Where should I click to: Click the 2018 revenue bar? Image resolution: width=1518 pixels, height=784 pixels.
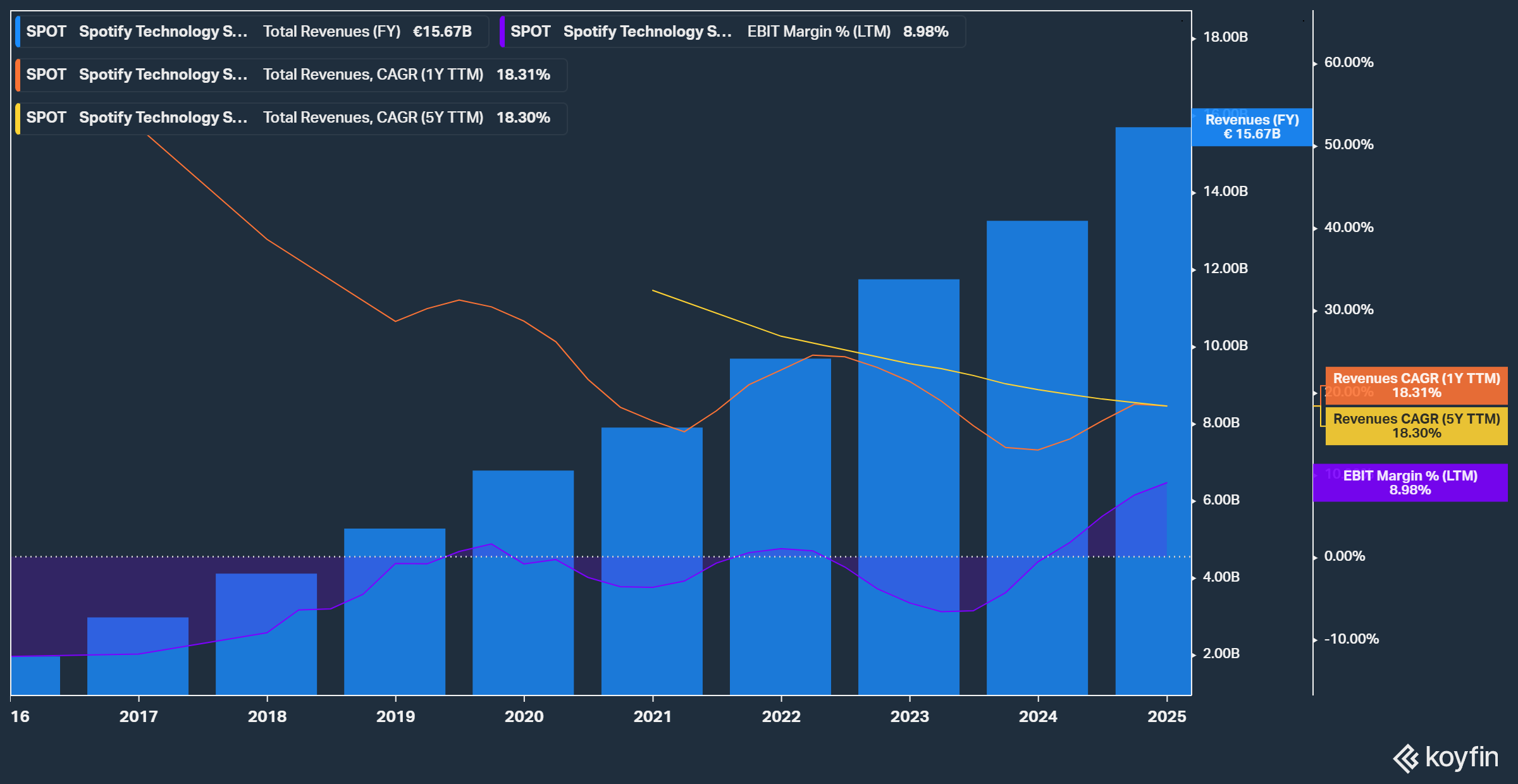tap(266, 634)
